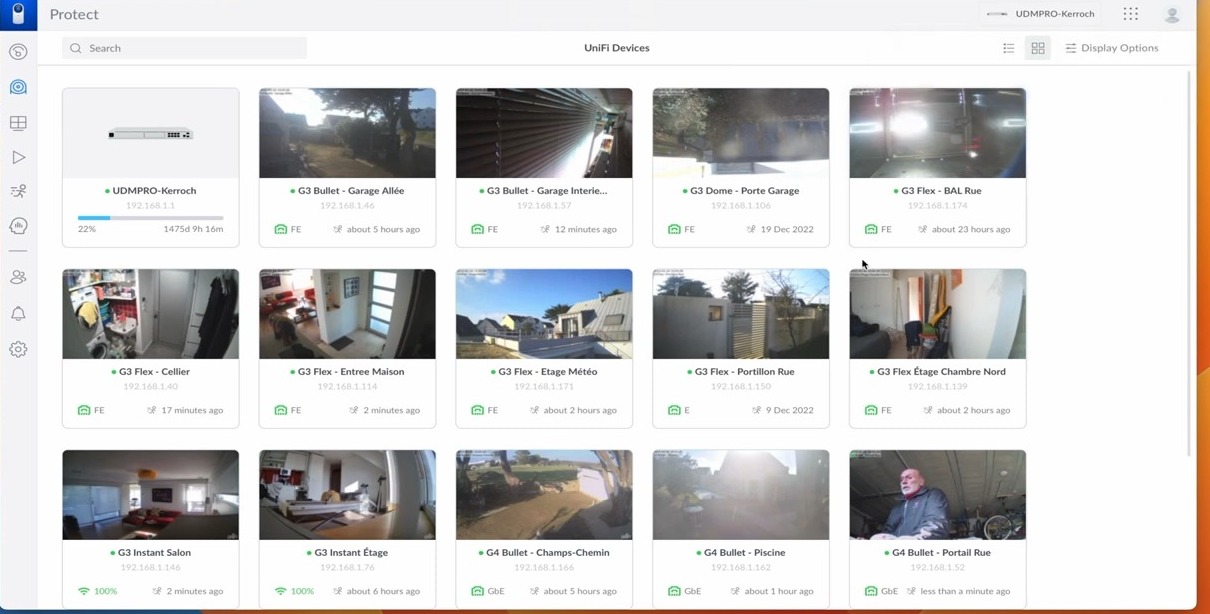Click the G3 Dome - Porte Garage name
Image resolution: width=1210 pixels, height=614 pixels.
(745, 190)
